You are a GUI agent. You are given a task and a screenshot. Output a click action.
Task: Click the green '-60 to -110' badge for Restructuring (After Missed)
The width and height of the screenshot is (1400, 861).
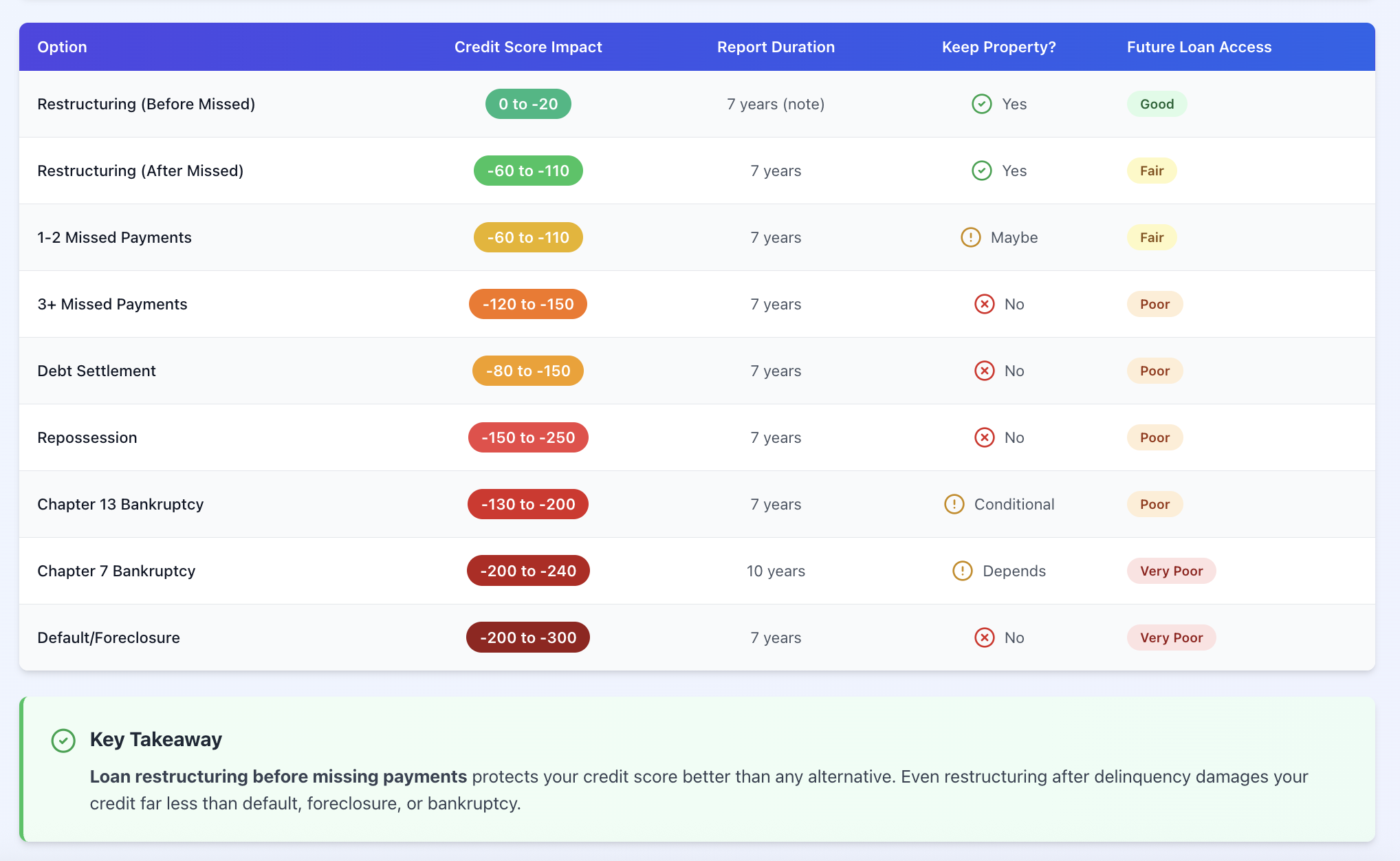[528, 171]
